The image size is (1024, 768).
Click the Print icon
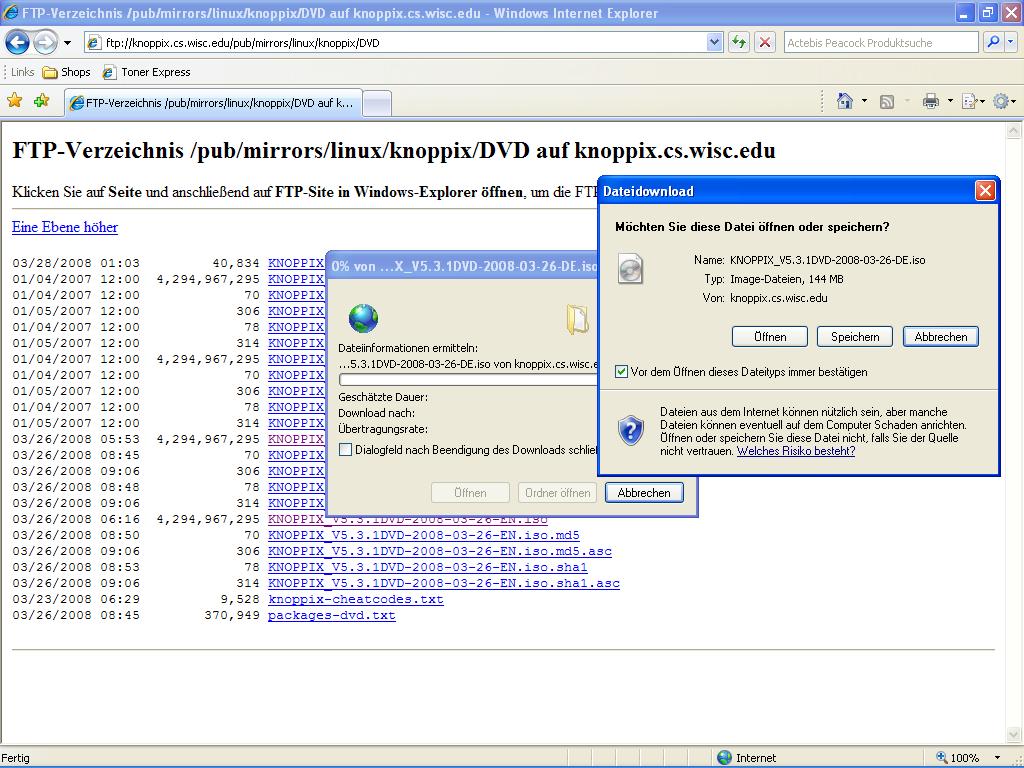point(931,101)
